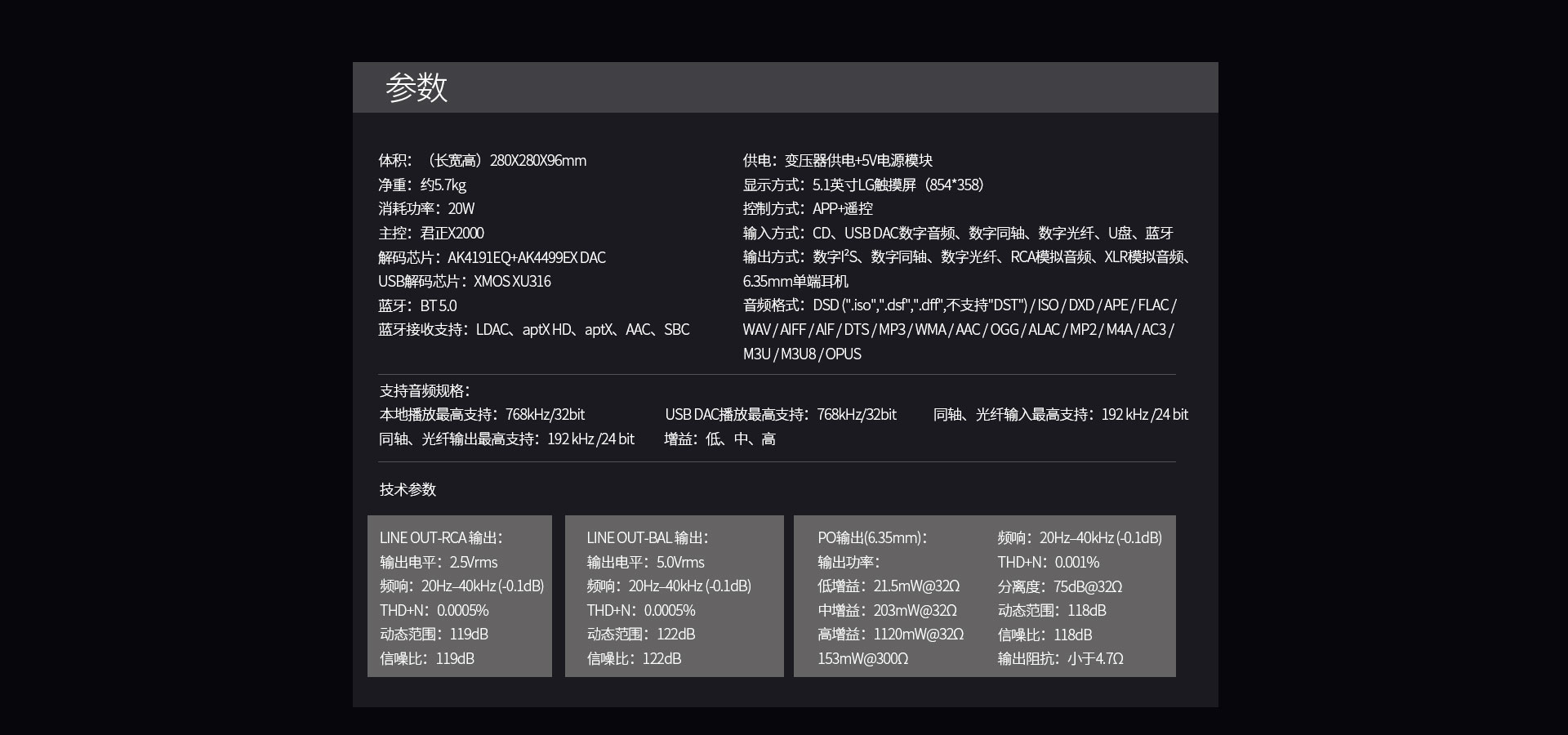Click the 显示方式 5.1英寸LG触摸屏 line
1568x735 pixels.
(x=862, y=185)
